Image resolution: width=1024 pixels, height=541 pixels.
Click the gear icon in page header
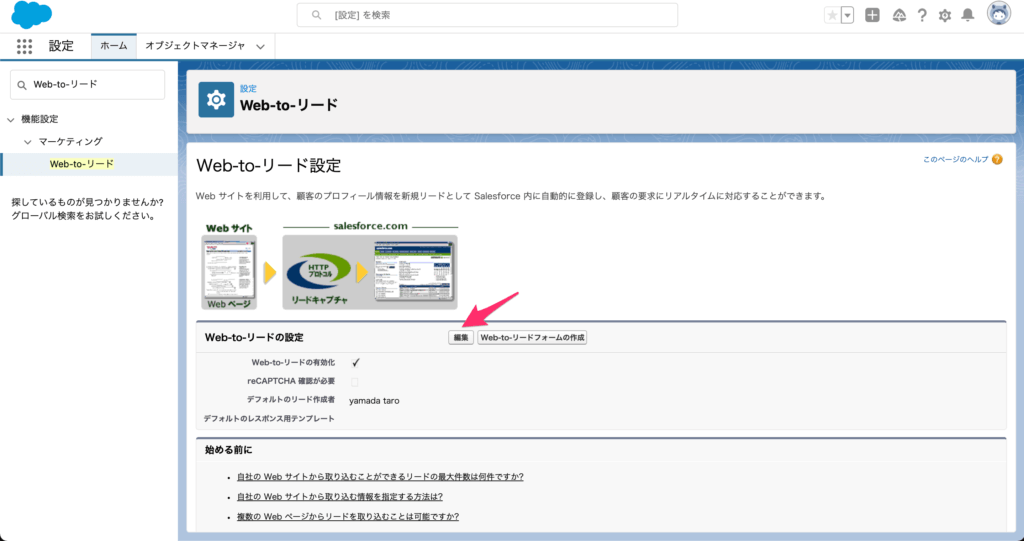(216, 99)
